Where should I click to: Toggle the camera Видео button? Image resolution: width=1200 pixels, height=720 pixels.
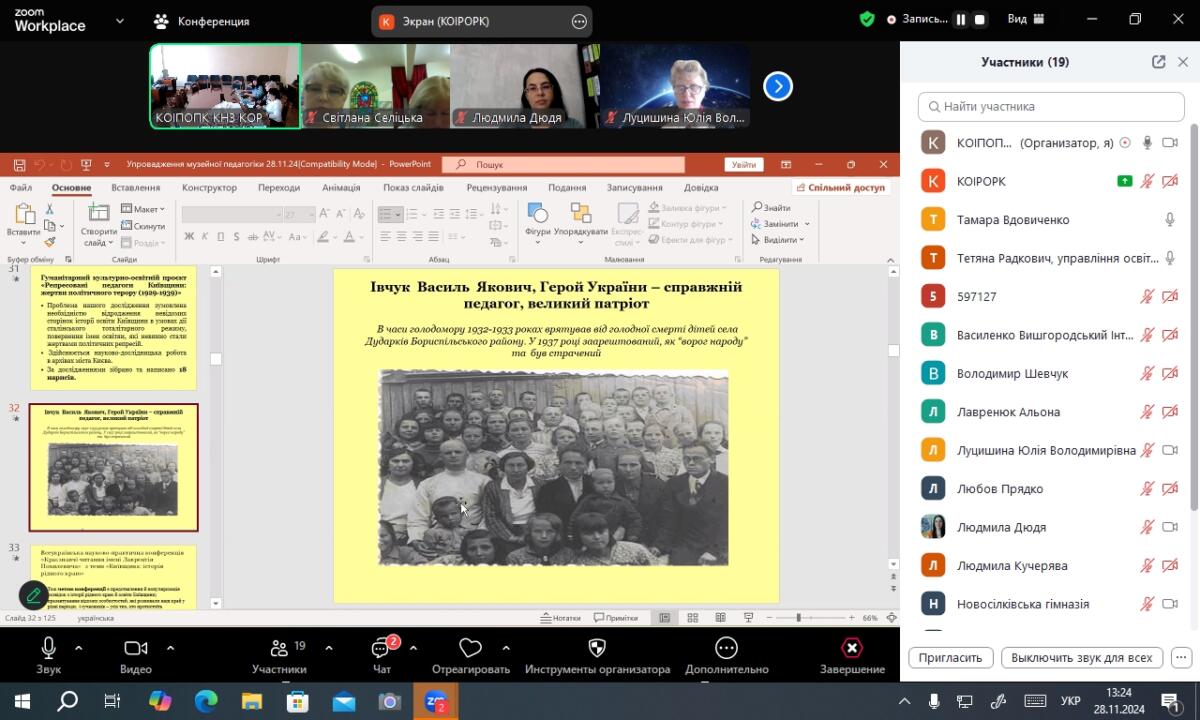135,649
